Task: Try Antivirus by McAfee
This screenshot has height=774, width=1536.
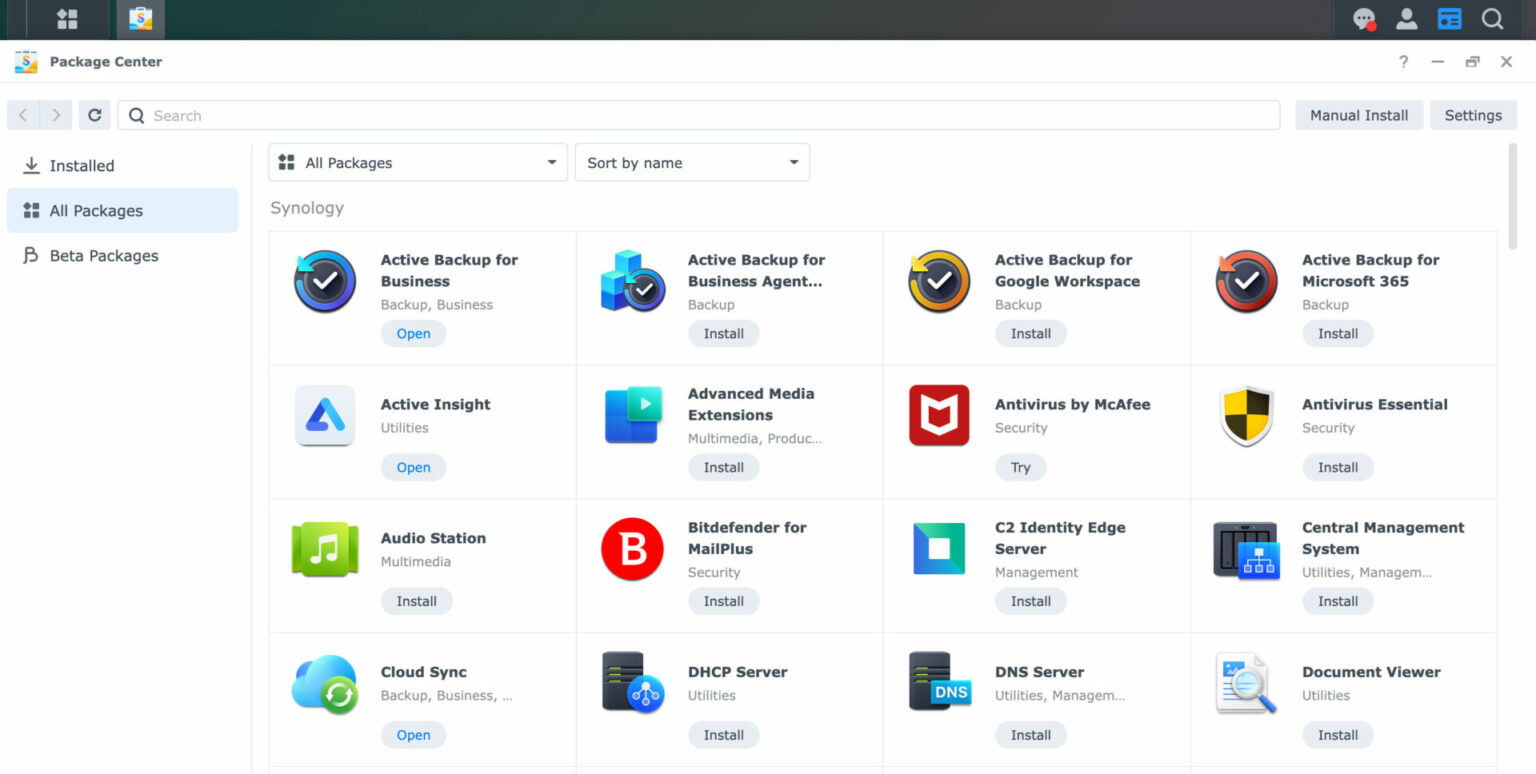Action: pos(1020,467)
